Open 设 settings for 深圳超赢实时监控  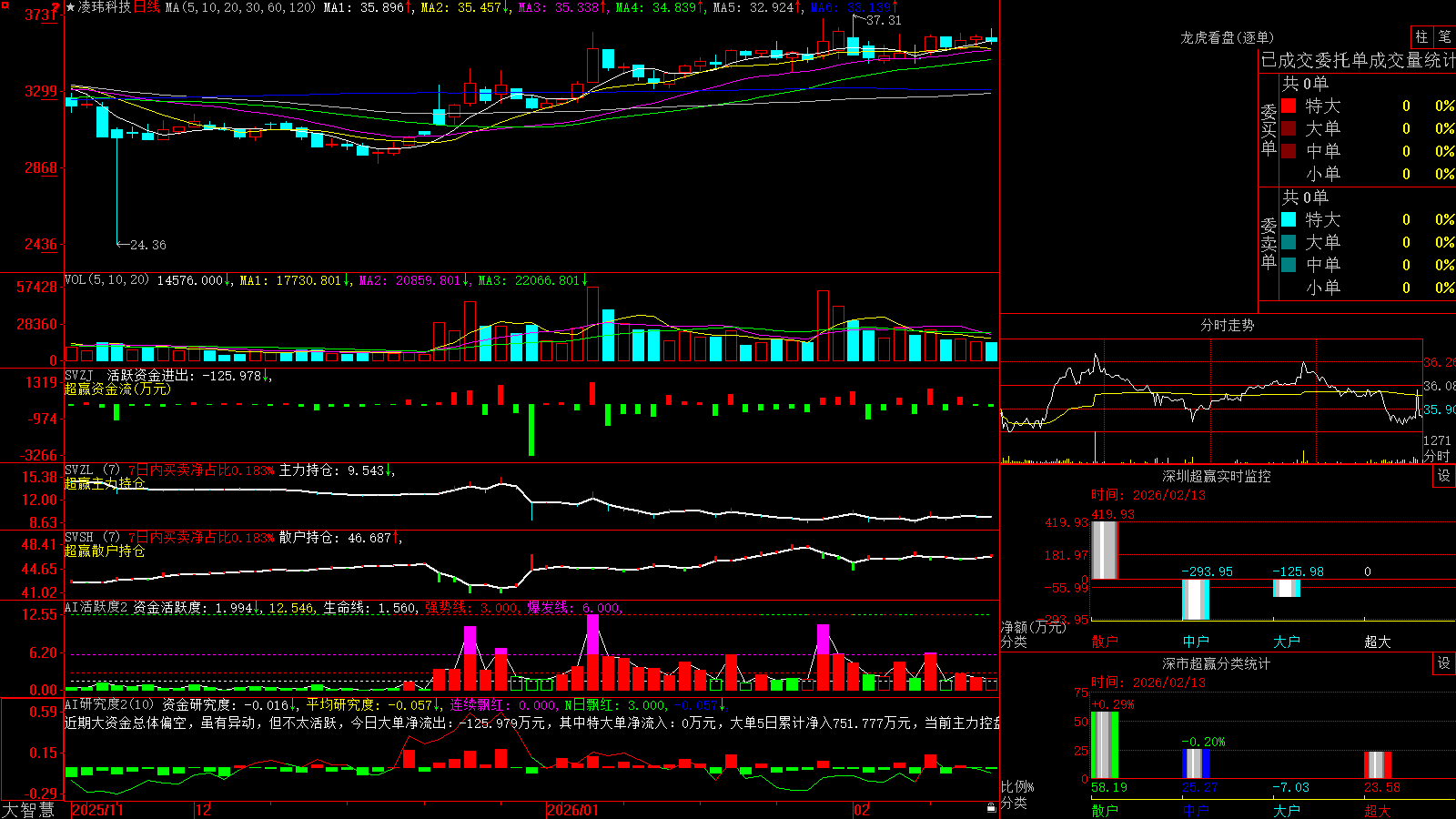point(1444,476)
